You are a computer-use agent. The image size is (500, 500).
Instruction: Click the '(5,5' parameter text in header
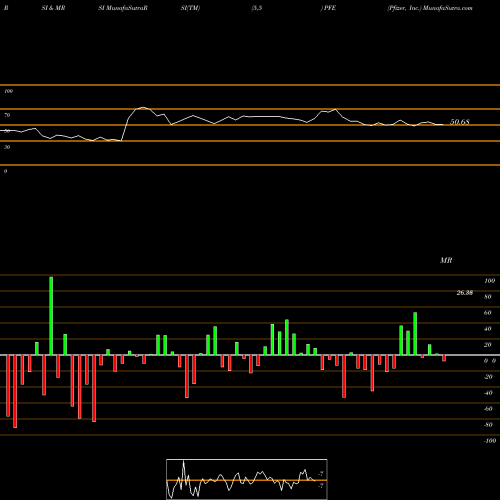(x=257, y=8)
